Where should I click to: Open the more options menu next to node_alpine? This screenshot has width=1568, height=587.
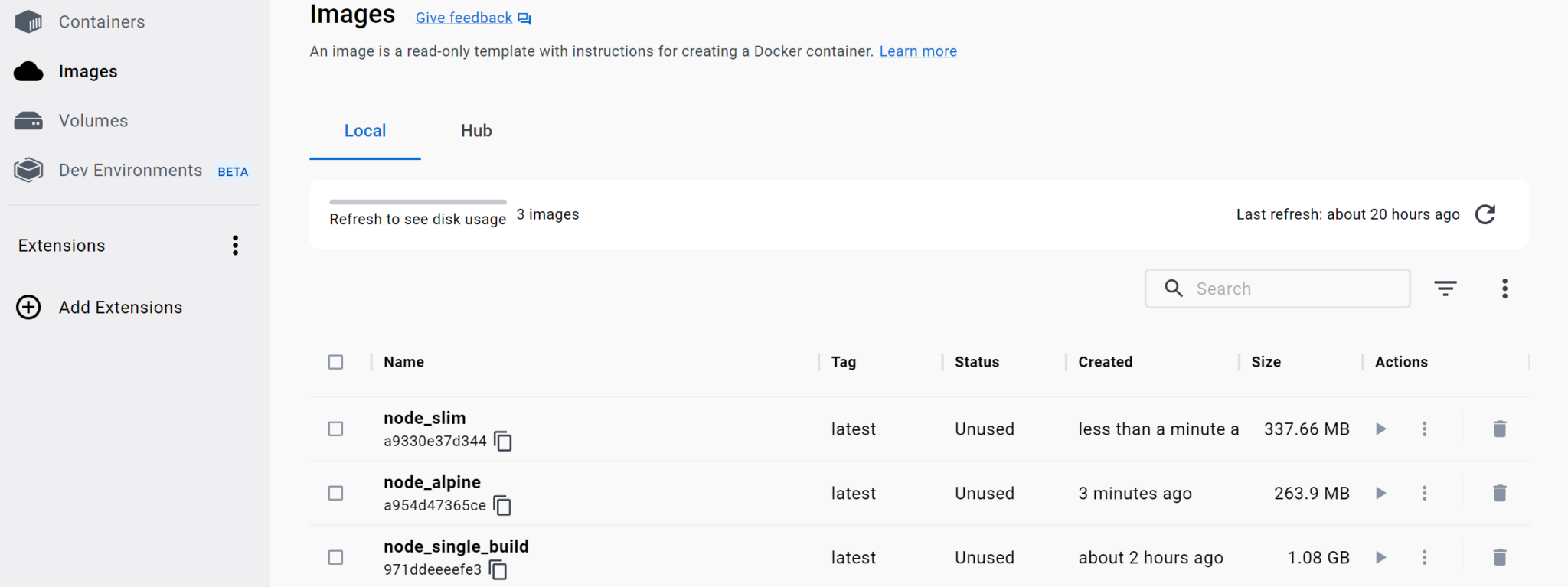[x=1424, y=493]
